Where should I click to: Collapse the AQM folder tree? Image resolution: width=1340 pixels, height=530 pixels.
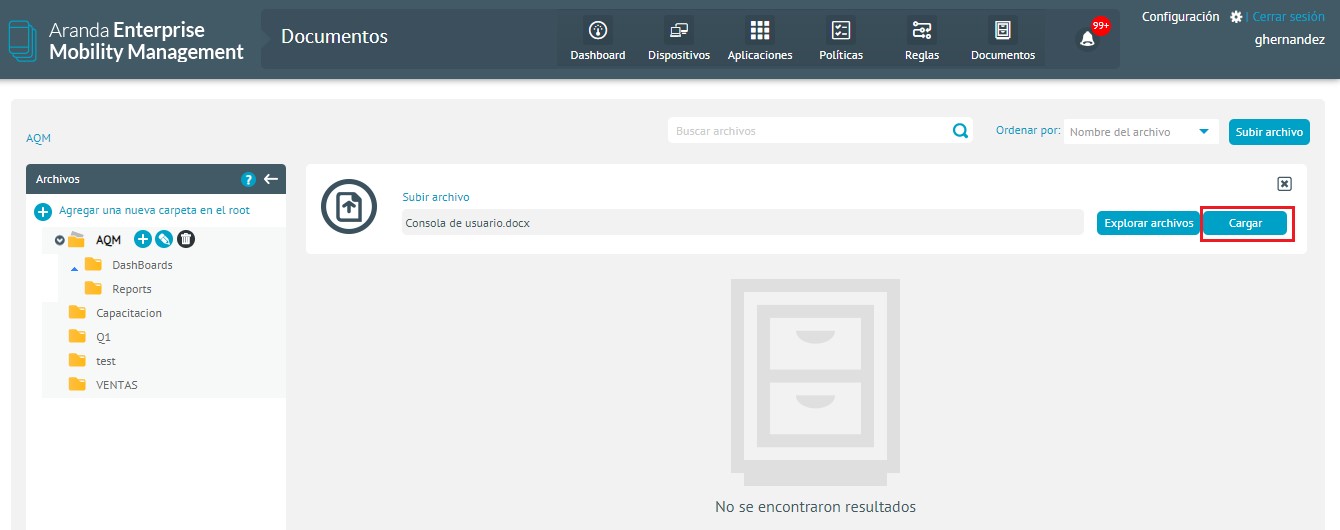(x=60, y=240)
